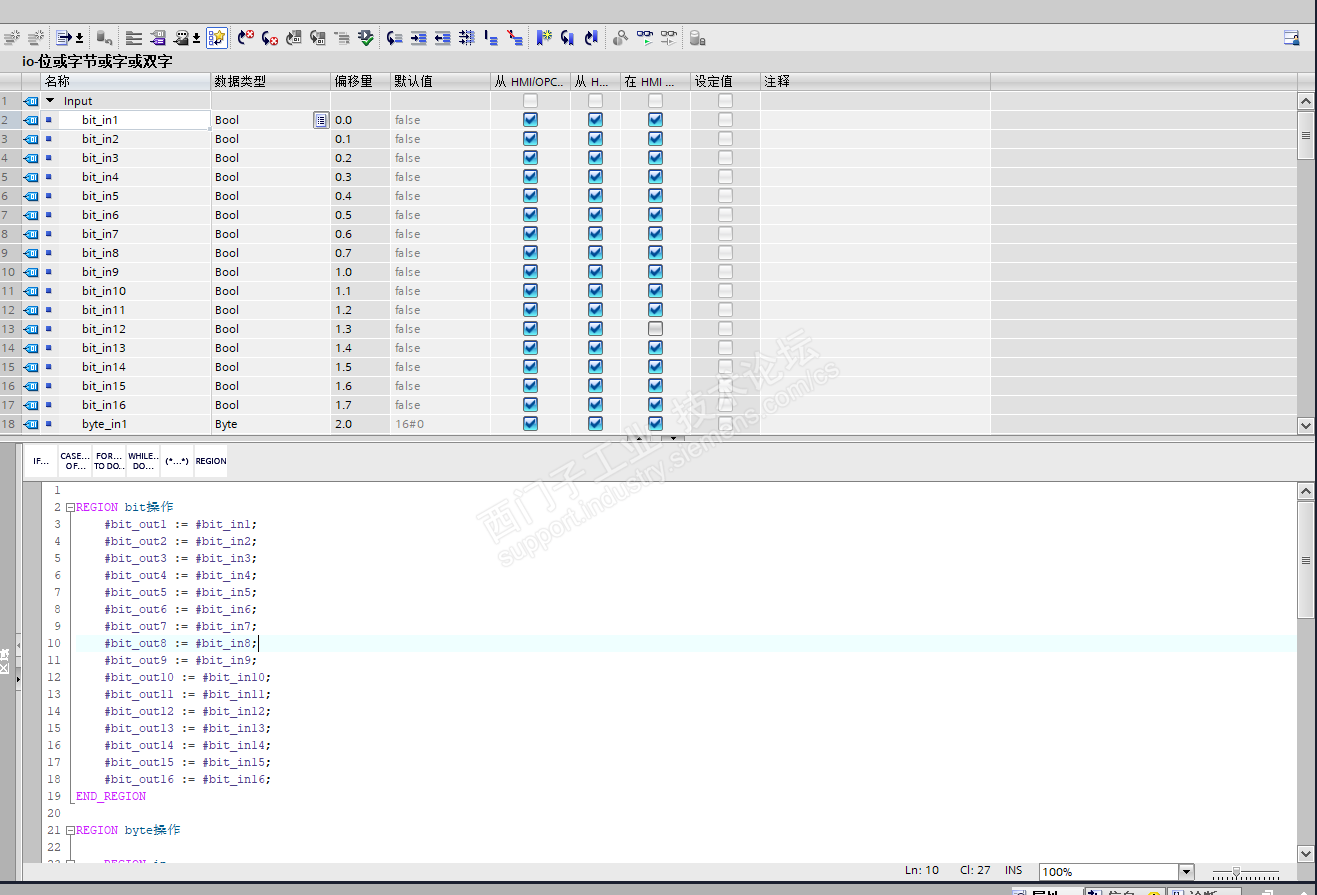Click the glasses monitoring icon with green arrow

pyautogui.click(x=645, y=38)
